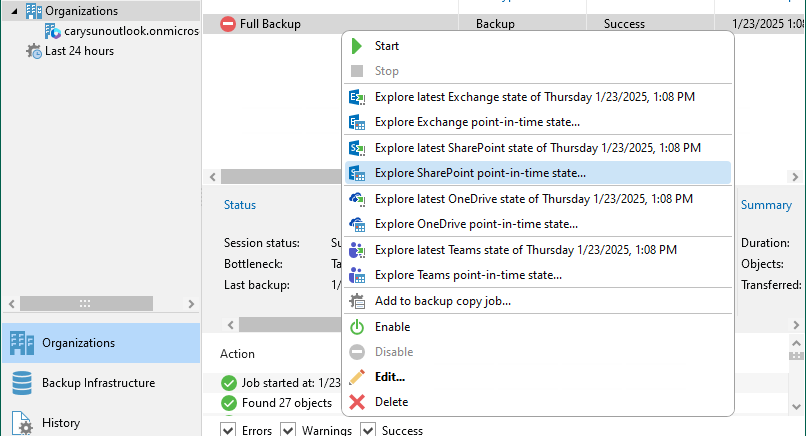Select Add to backup copy job
806x436 pixels.
442,301
